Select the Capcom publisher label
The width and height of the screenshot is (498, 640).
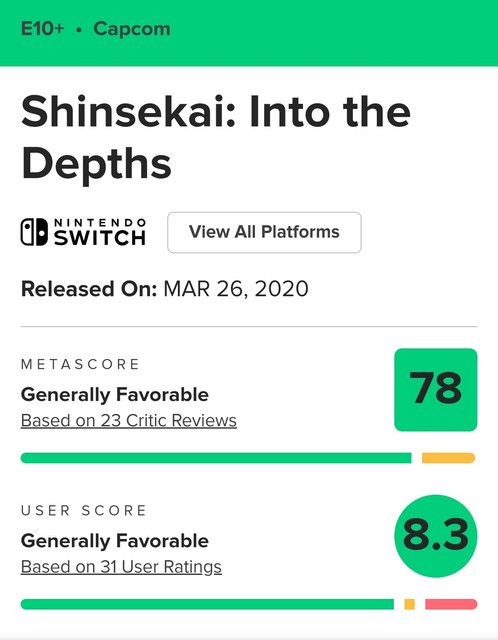(132, 29)
